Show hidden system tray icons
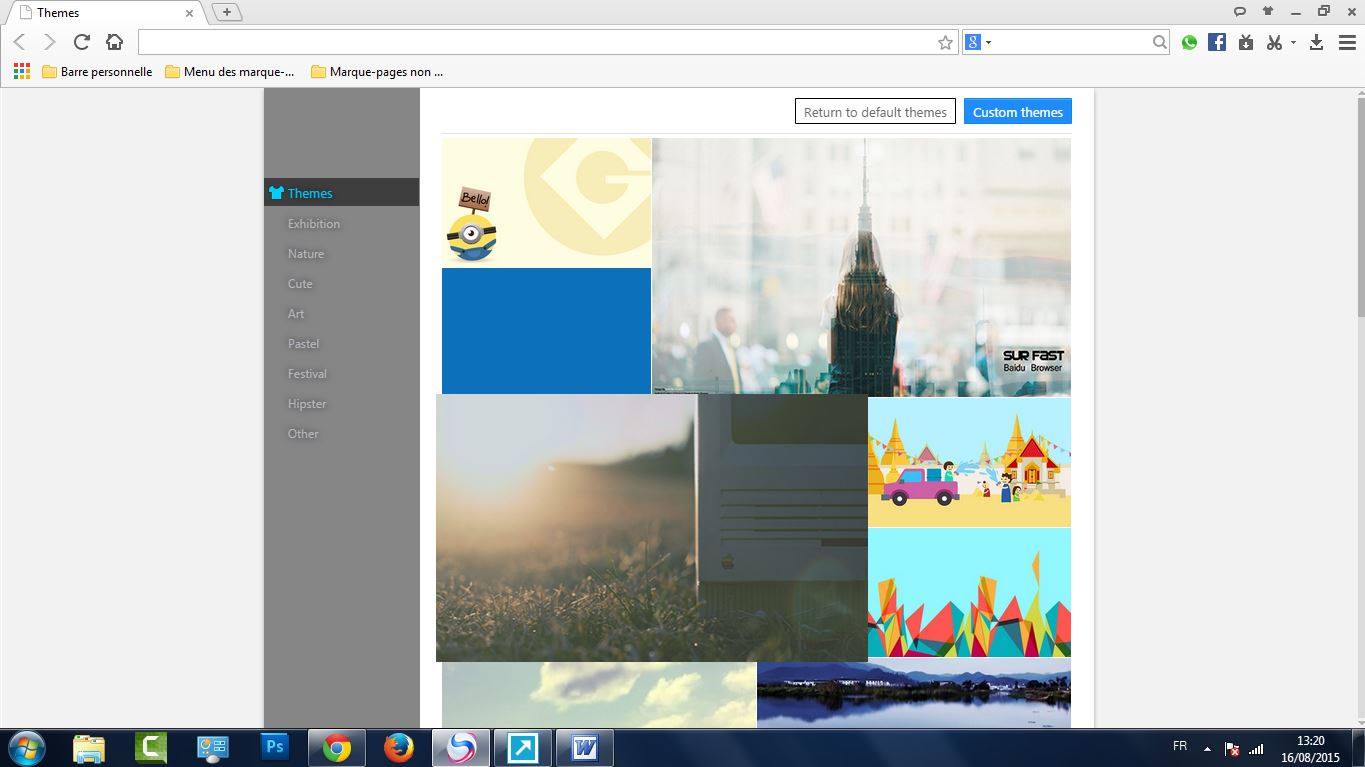Viewport: 1365px width, 767px height. [1207, 749]
